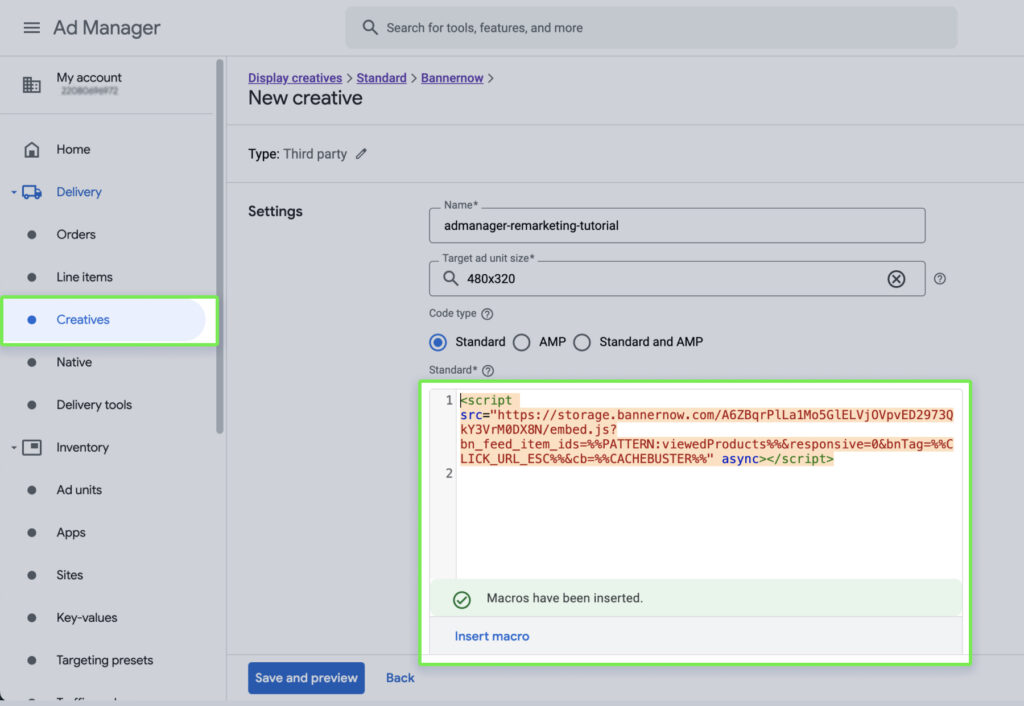Viewport: 1024px width, 706px height.
Task: Clear the 480x320 size with X icon
Action: click(896, 279)
